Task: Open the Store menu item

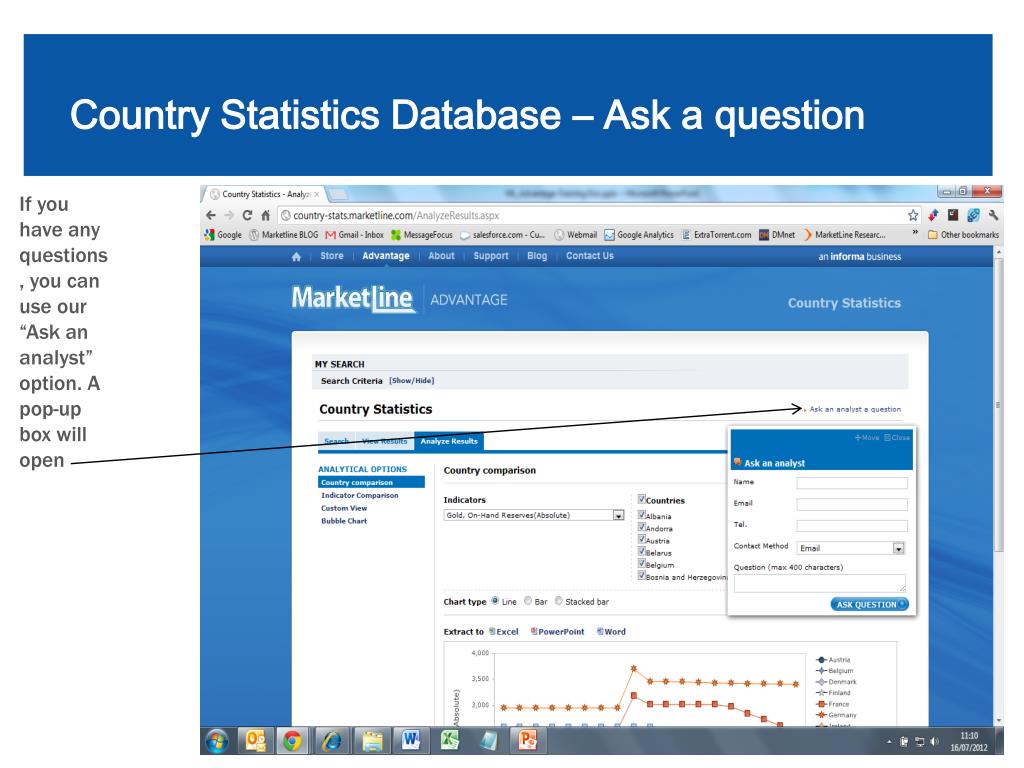Action: click(332, 256)
